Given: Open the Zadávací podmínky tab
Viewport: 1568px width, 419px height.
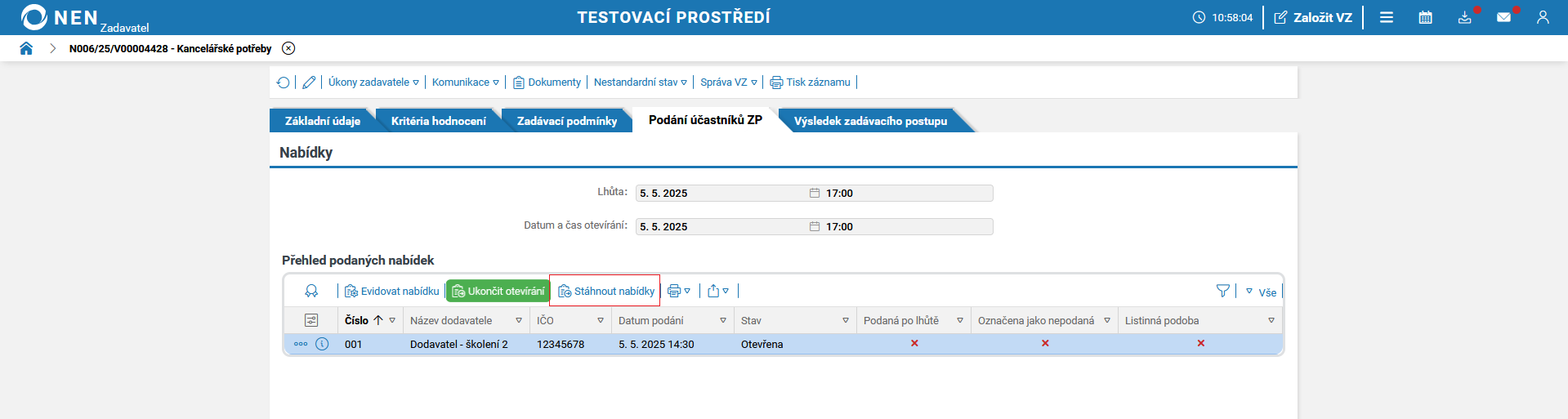Looking at the screenshot, I should (x=567, y=121).
